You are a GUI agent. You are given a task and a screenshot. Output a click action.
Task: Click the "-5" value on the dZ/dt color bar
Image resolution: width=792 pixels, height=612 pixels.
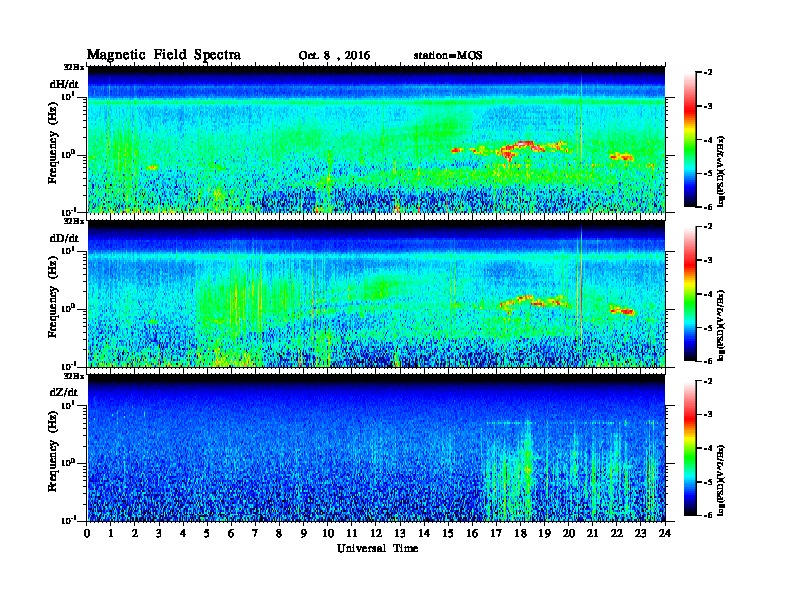(x=708, y=482)
